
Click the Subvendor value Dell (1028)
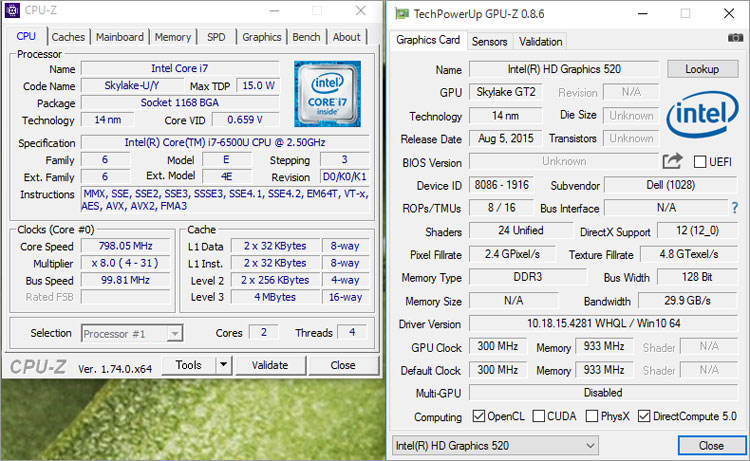[x=671, y=185]
